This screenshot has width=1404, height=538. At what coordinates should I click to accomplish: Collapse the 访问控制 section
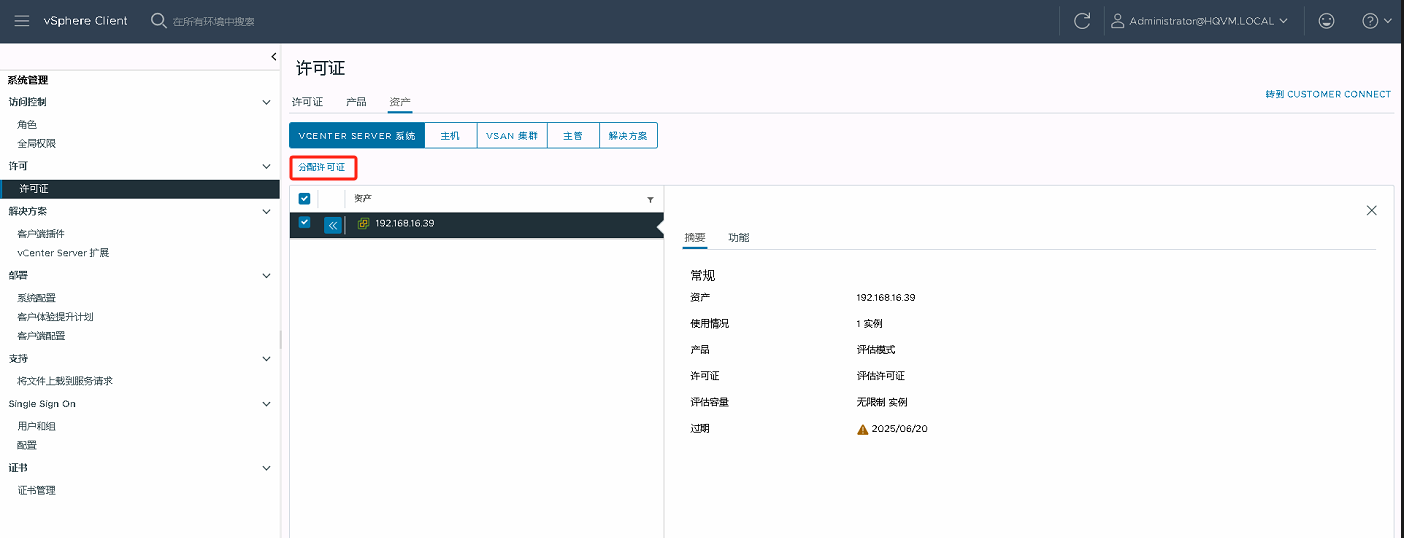point(266,102)
